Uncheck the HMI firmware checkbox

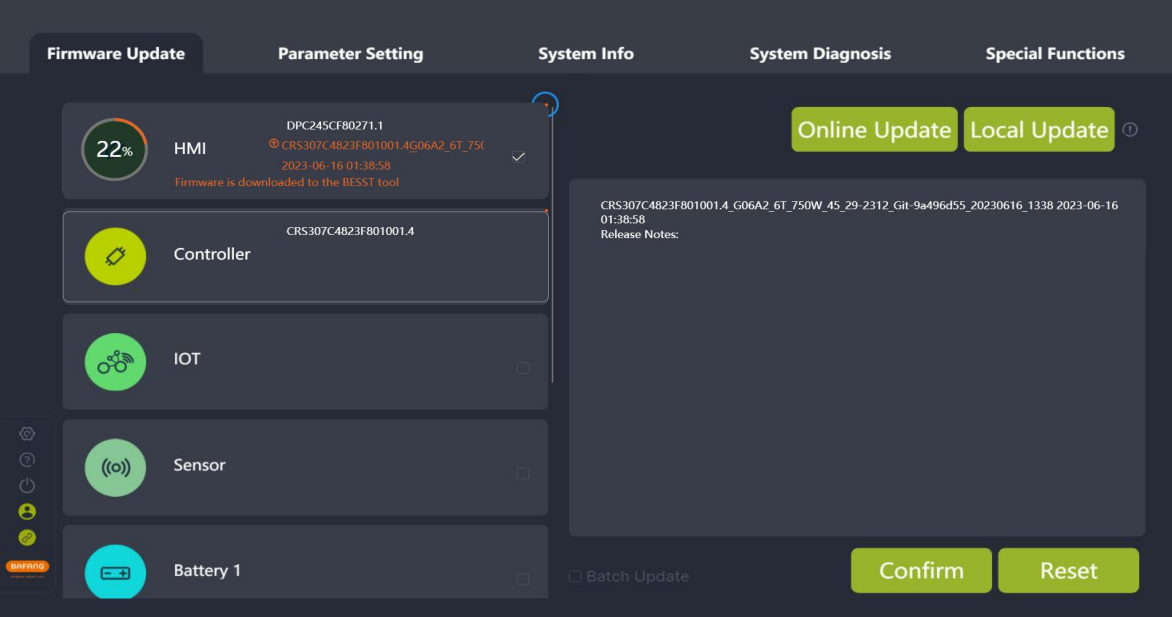[x=518, y=157]
